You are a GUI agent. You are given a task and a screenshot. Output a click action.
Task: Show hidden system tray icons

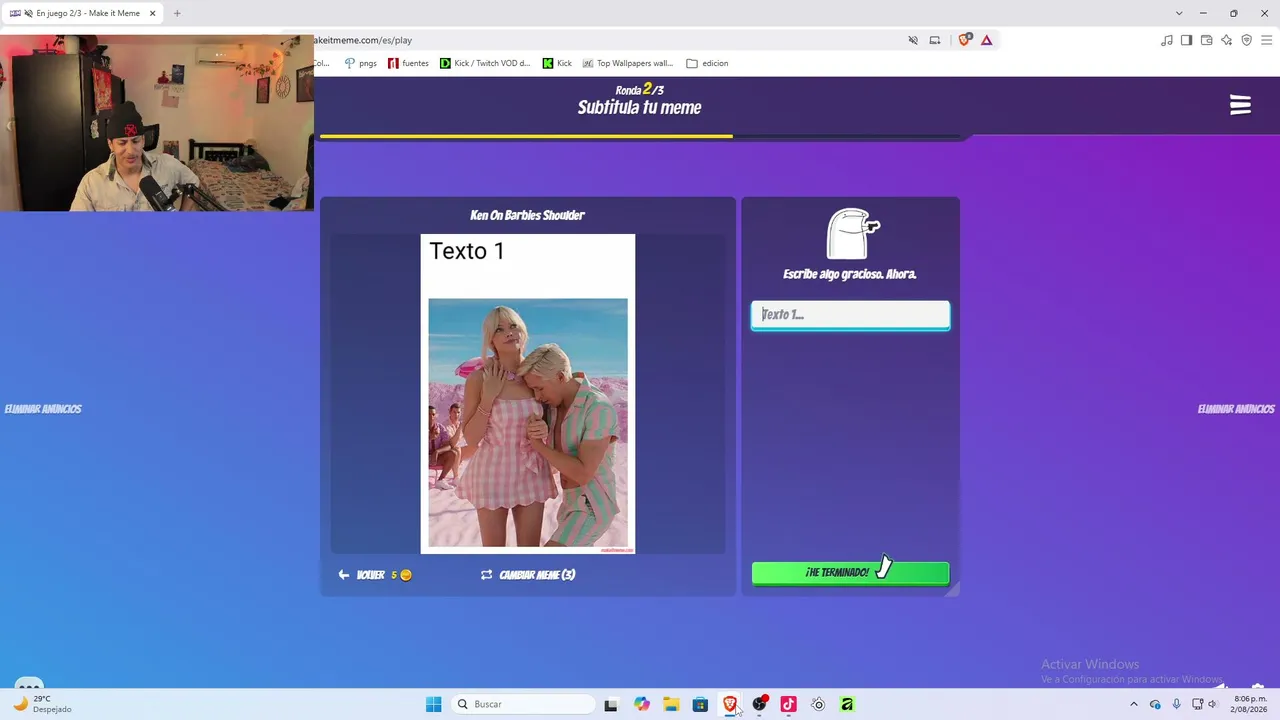click(x=1134, y=704)
